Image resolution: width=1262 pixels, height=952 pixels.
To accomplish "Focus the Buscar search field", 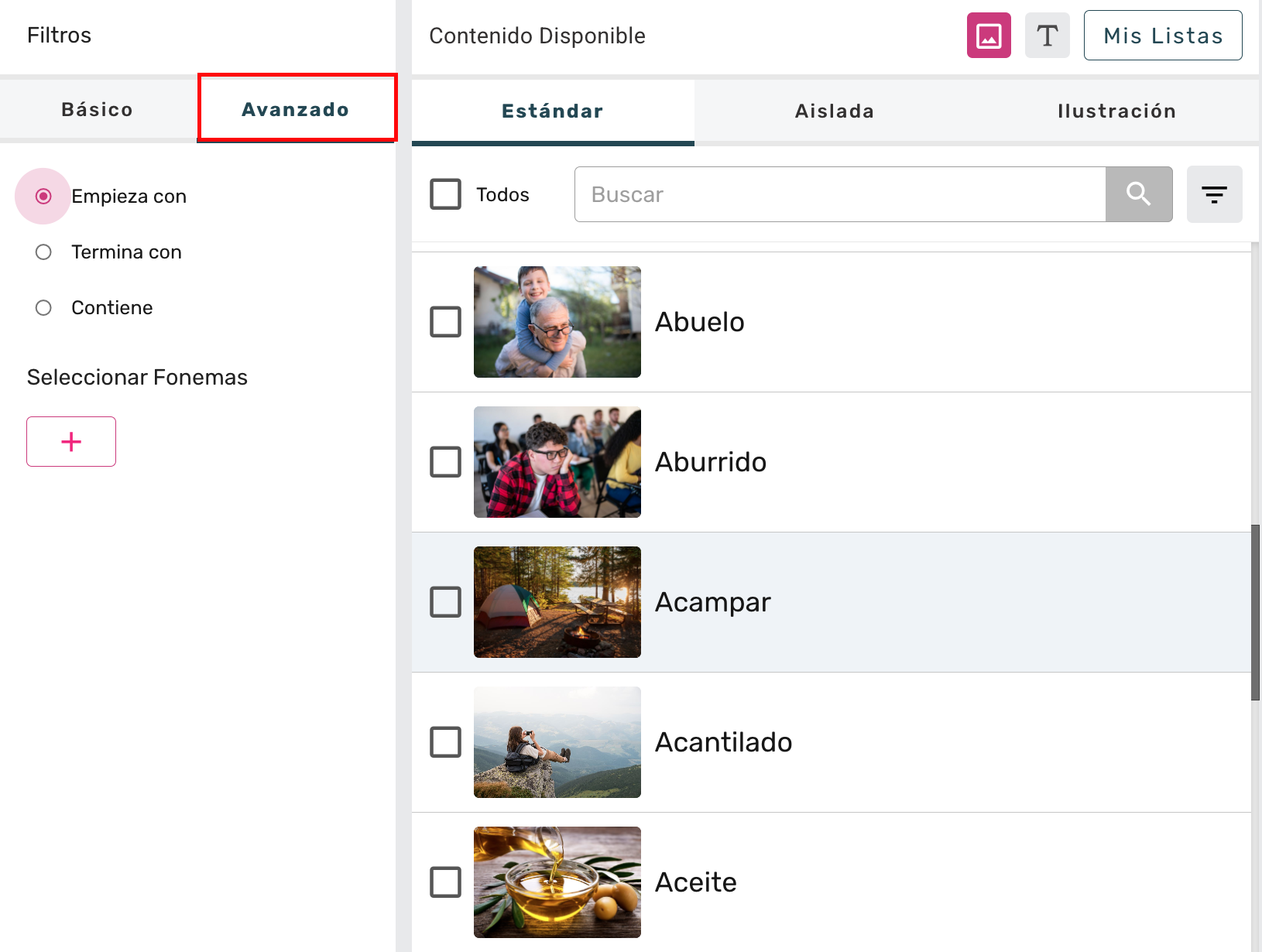I will (x=840, y=194).
